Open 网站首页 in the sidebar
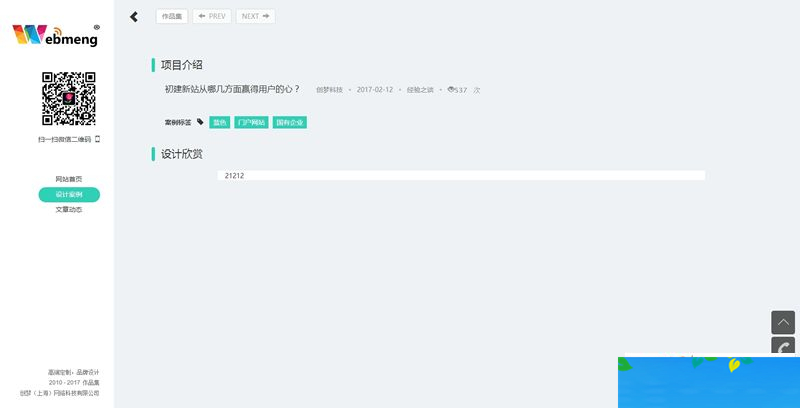The width and height of the screenshot is (800, 408). point(69,179)
